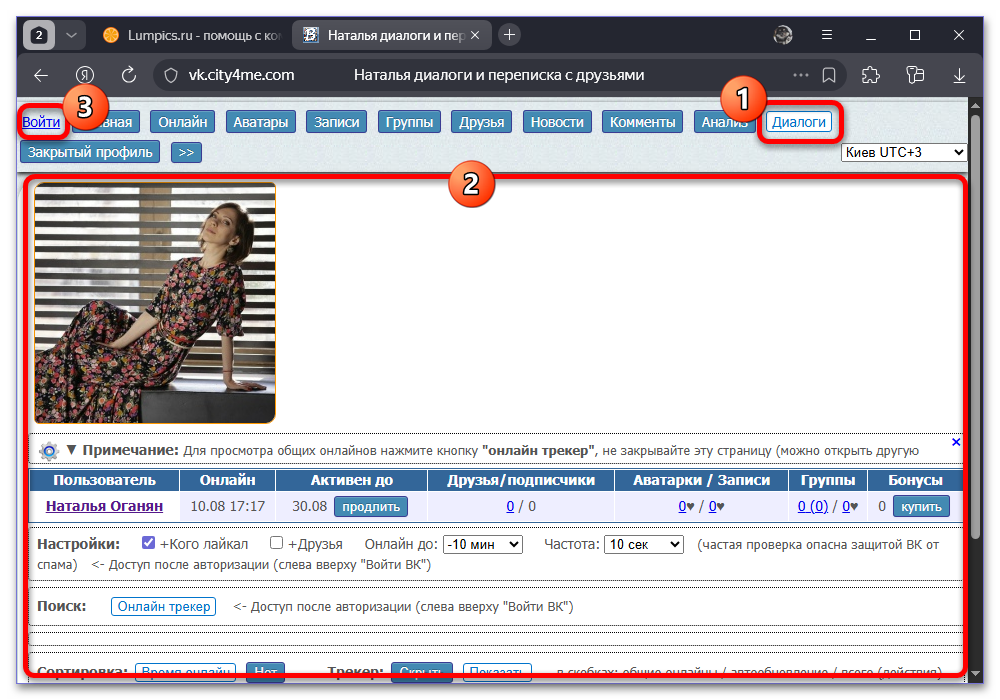Screen dimensions: 1000x700
Task: Click the gear icon next to Примечание
Action: tap(49, 451)
